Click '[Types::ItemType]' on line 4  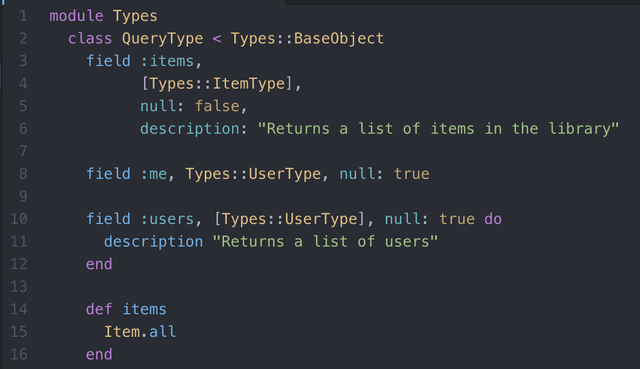[217, 84]
